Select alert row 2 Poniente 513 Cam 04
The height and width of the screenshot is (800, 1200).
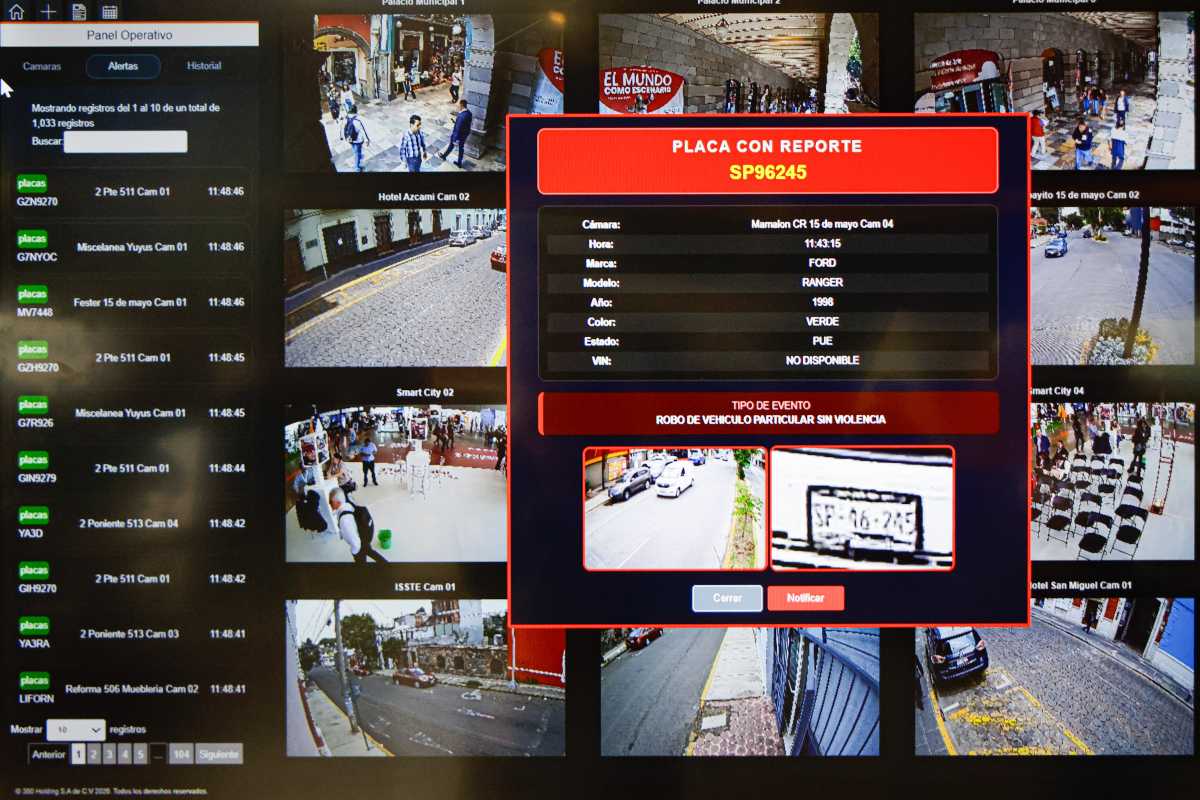pyautogui.click(x=130, y=524)
